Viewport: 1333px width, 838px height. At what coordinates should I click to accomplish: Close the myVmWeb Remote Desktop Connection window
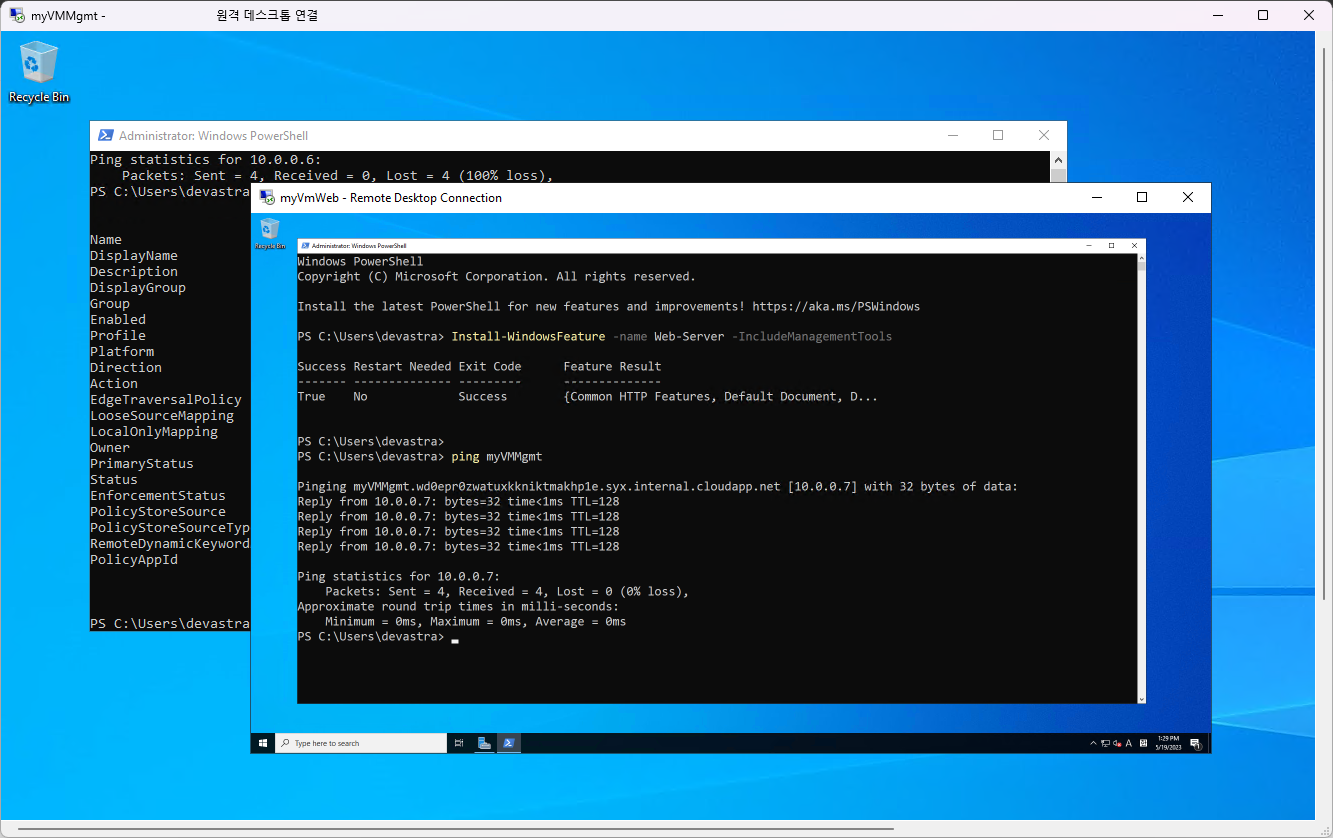1188,197
